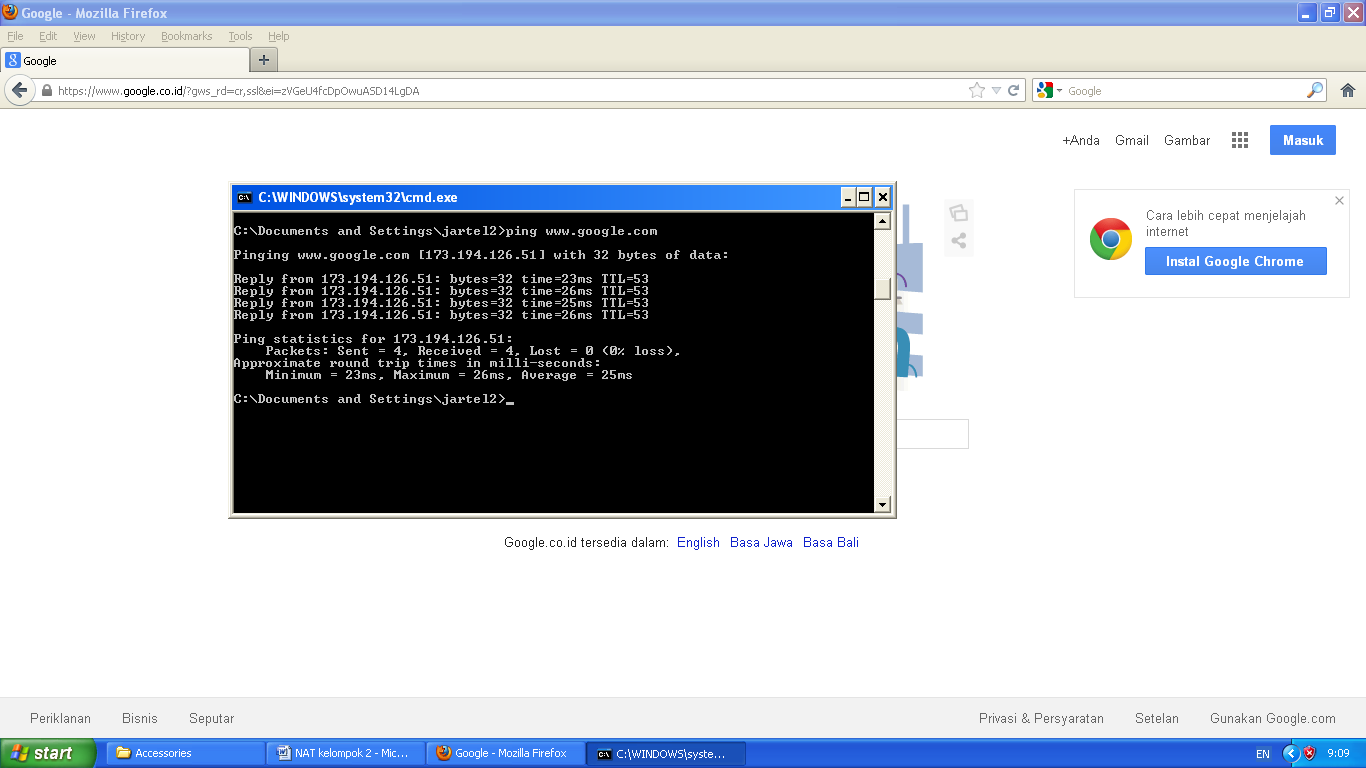Click the padlock site identity icon

(x=46, y=91)
